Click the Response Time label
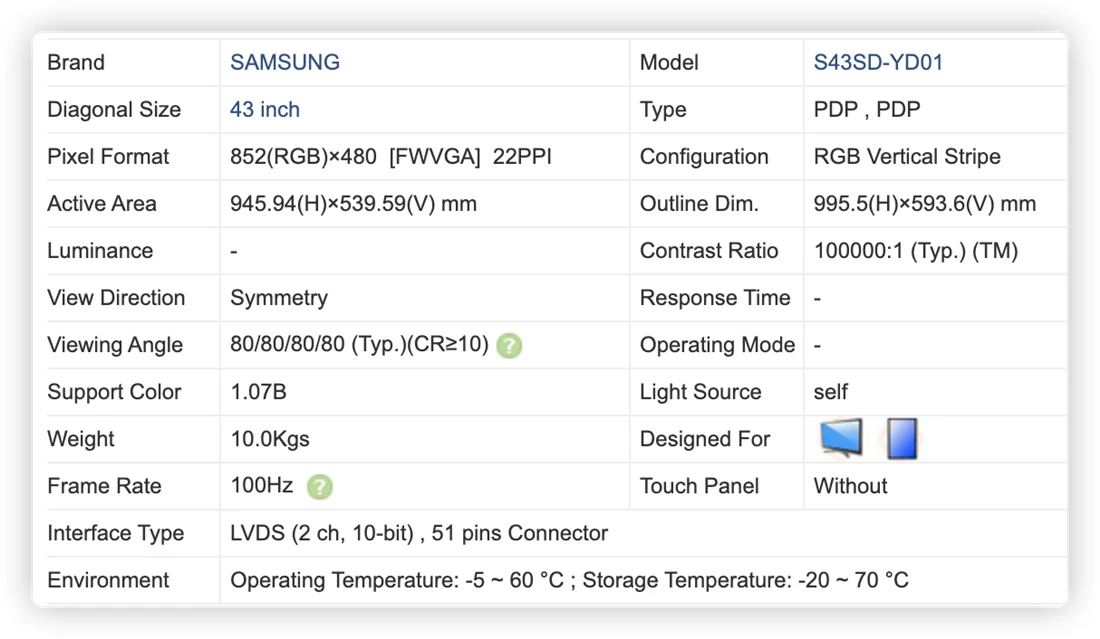 point(715,298)
